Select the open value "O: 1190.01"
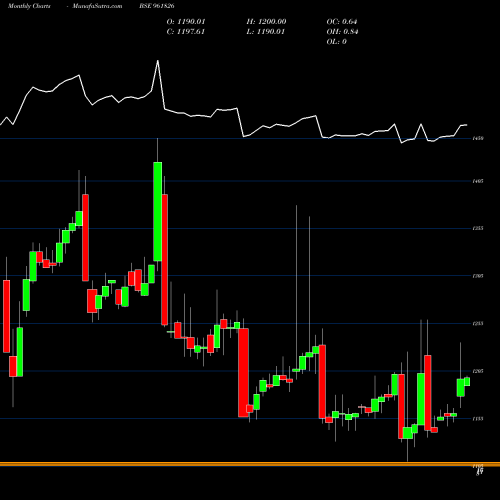This screenshot has height=500, width=500. tap(186, 22)
